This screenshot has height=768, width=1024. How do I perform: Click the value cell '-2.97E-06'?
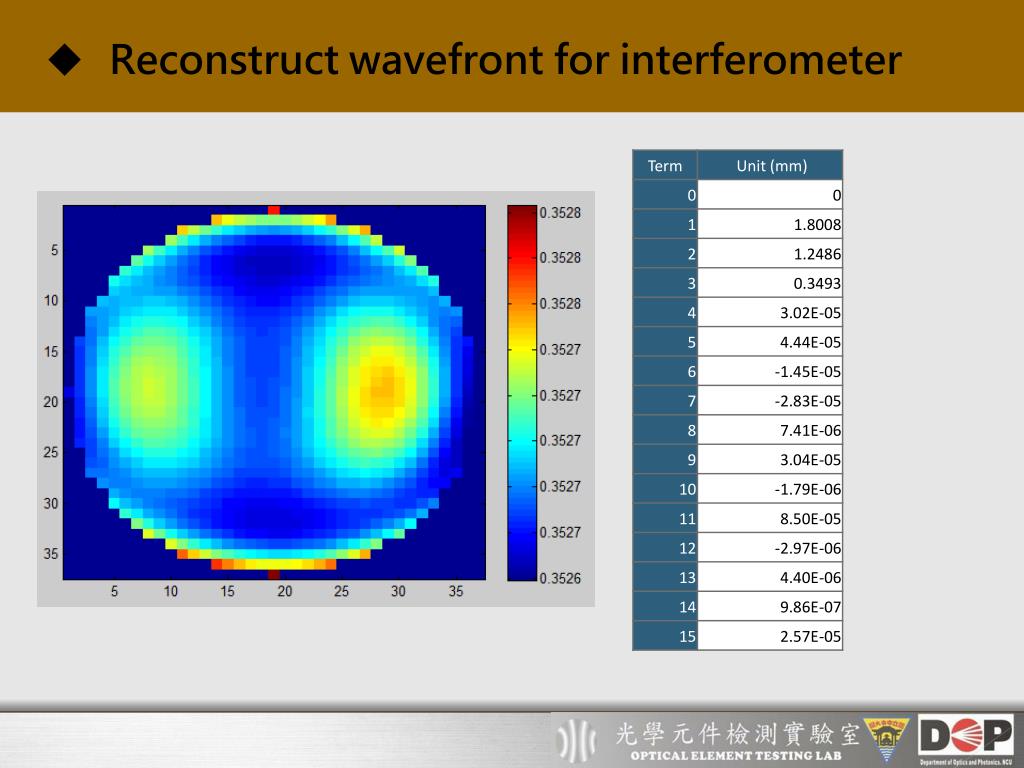coord(771,547)
